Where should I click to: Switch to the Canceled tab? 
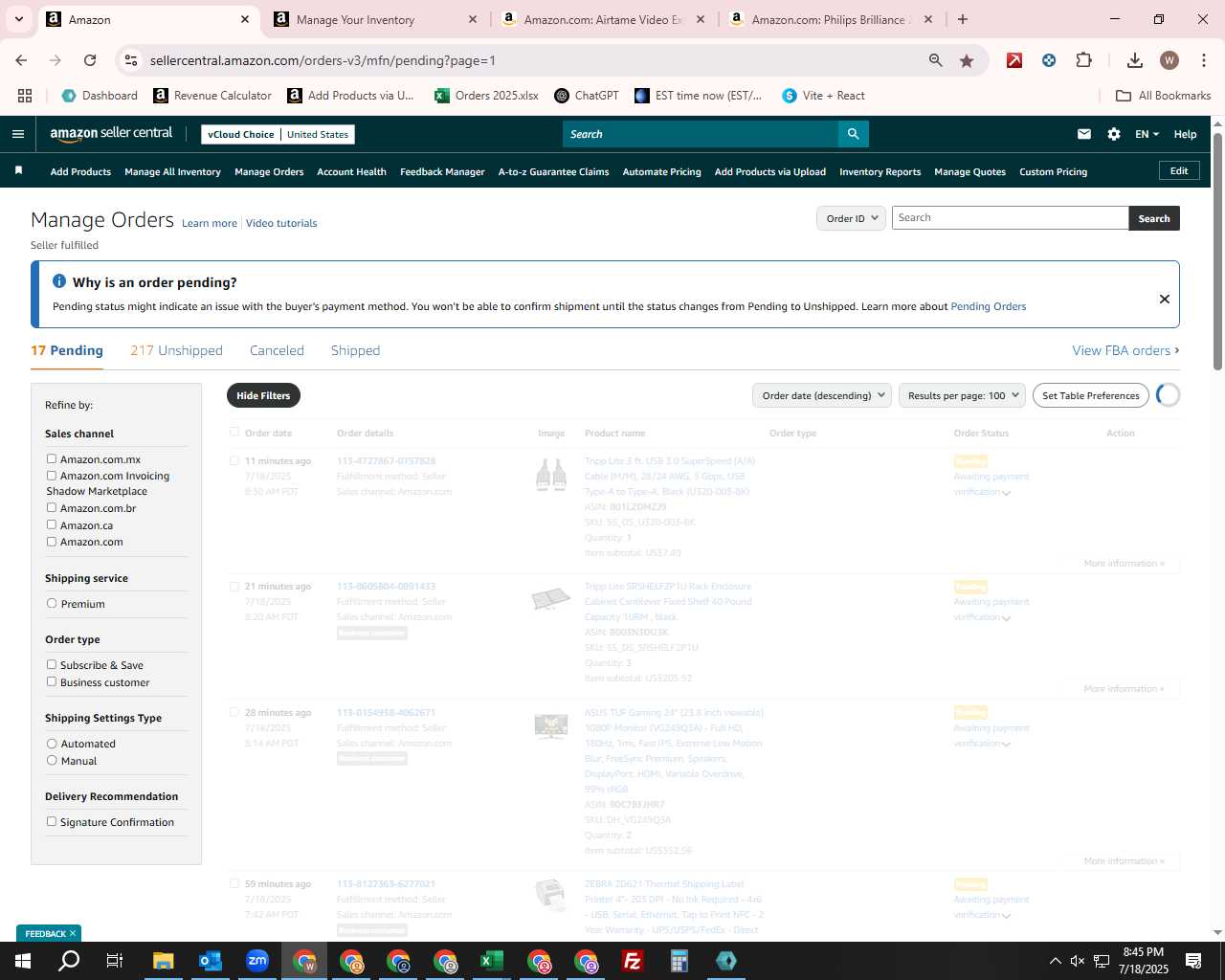[x=277, y=350]
